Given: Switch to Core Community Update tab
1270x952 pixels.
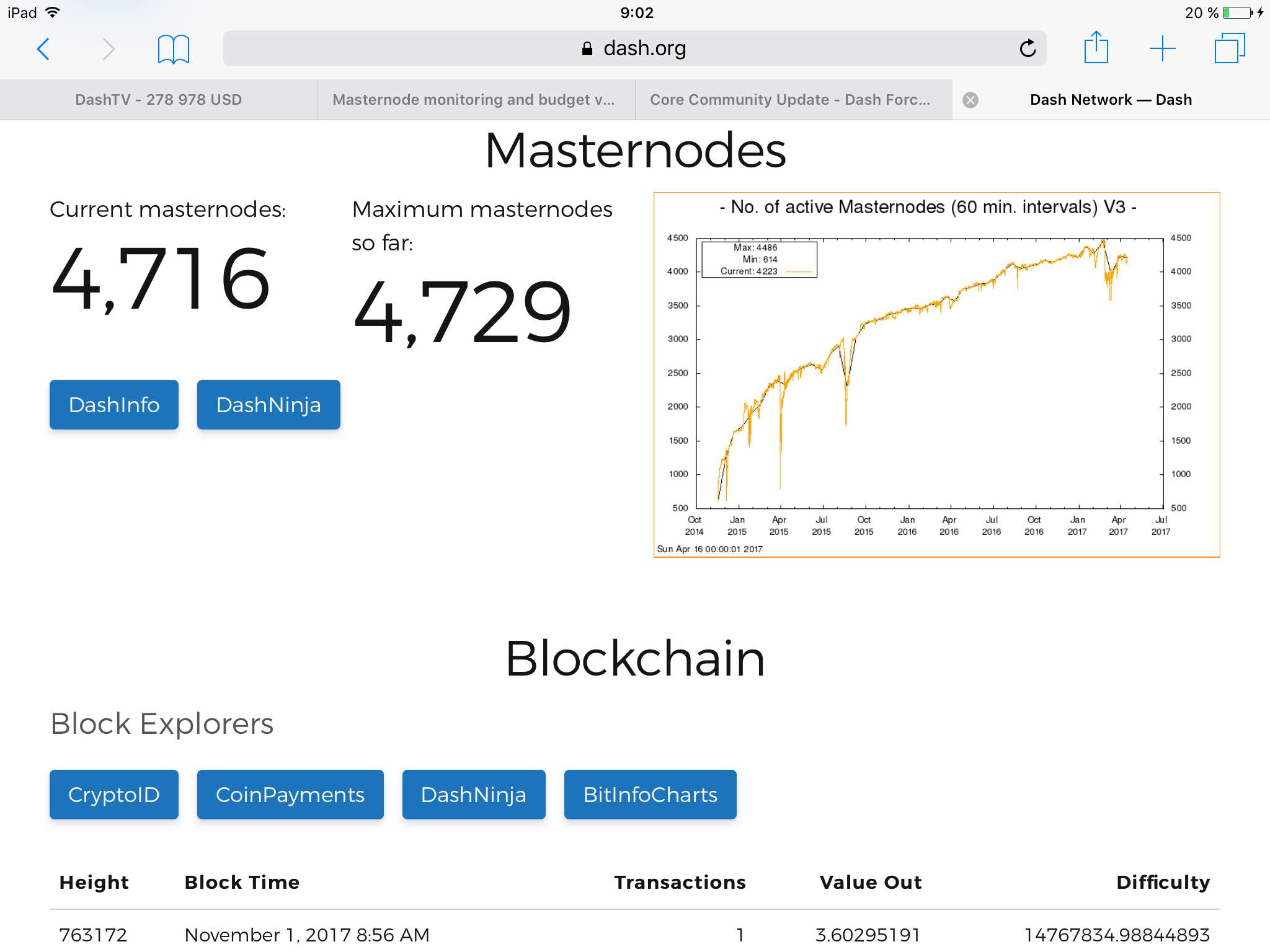Looking at the screenshot, I should point(794,100).
